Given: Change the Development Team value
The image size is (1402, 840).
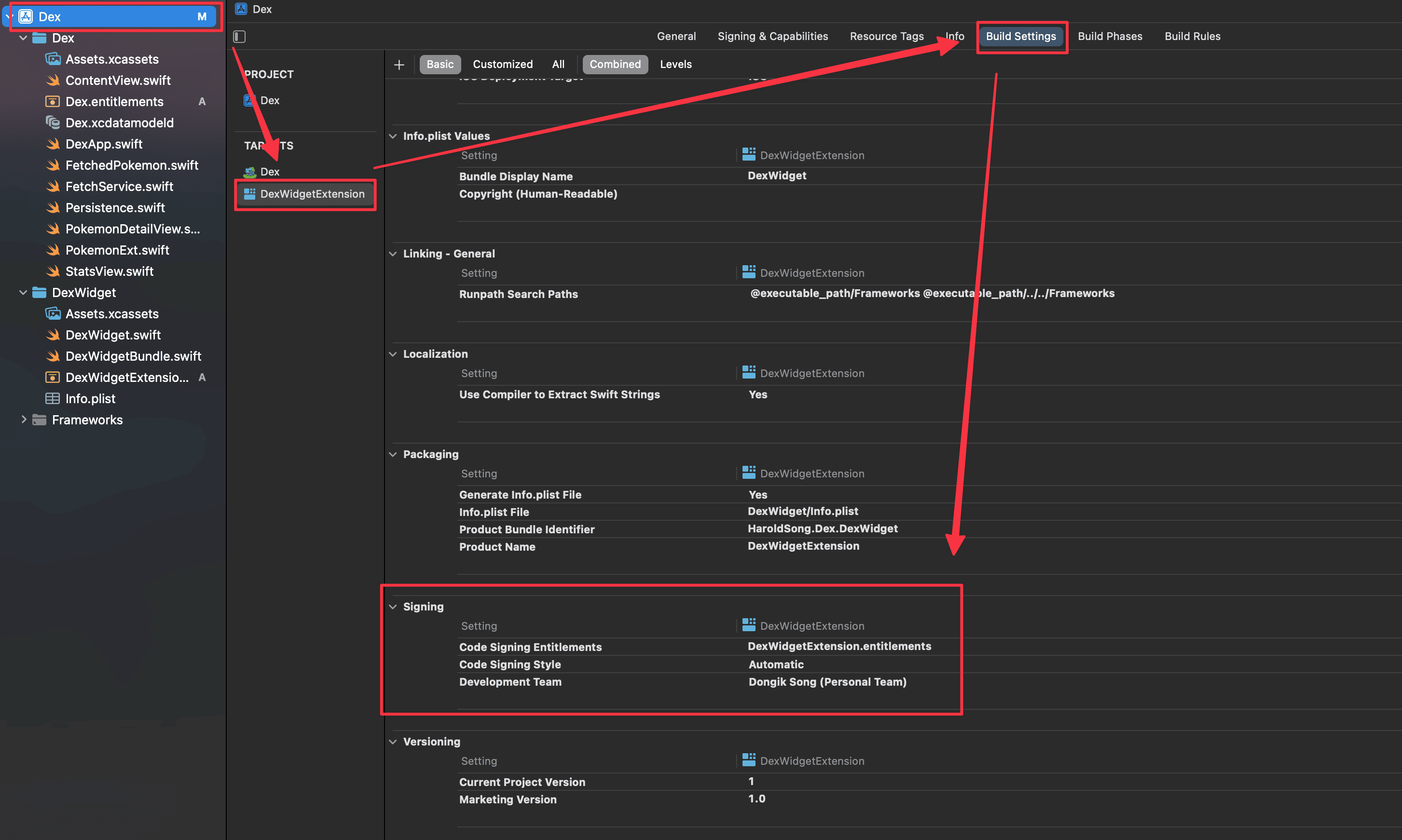Looking at the screenshot, I should 827,682.
